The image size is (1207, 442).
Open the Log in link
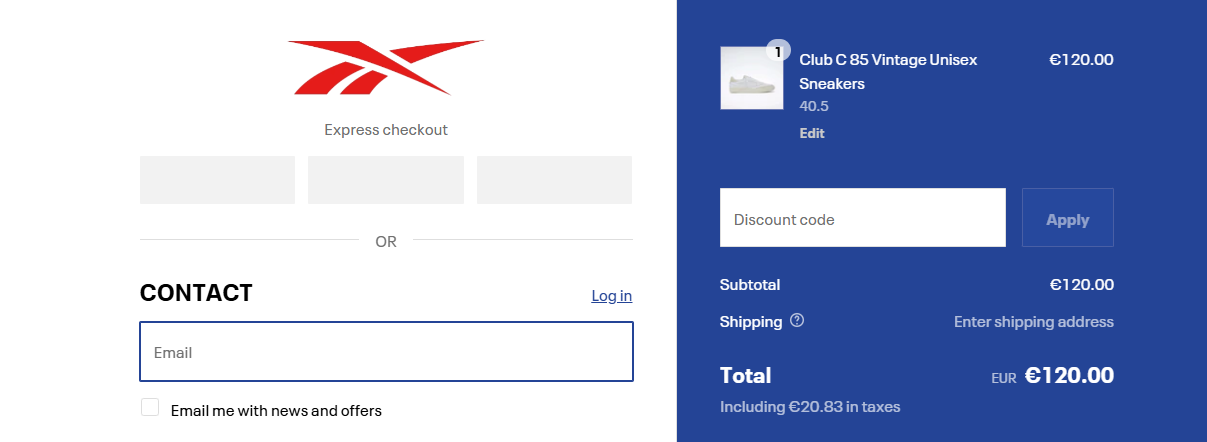point(611,295)
